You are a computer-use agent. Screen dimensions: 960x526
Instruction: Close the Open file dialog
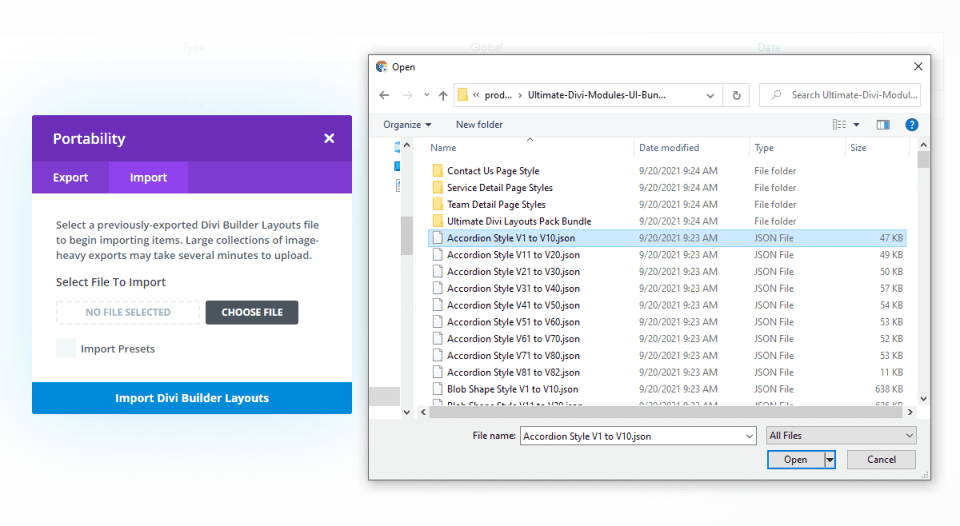click(918, 66)
